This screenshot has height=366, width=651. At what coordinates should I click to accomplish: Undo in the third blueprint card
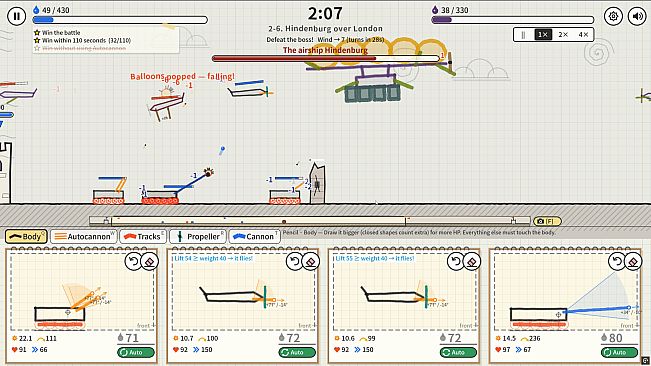pyautogui.click(x=455, y=261)
